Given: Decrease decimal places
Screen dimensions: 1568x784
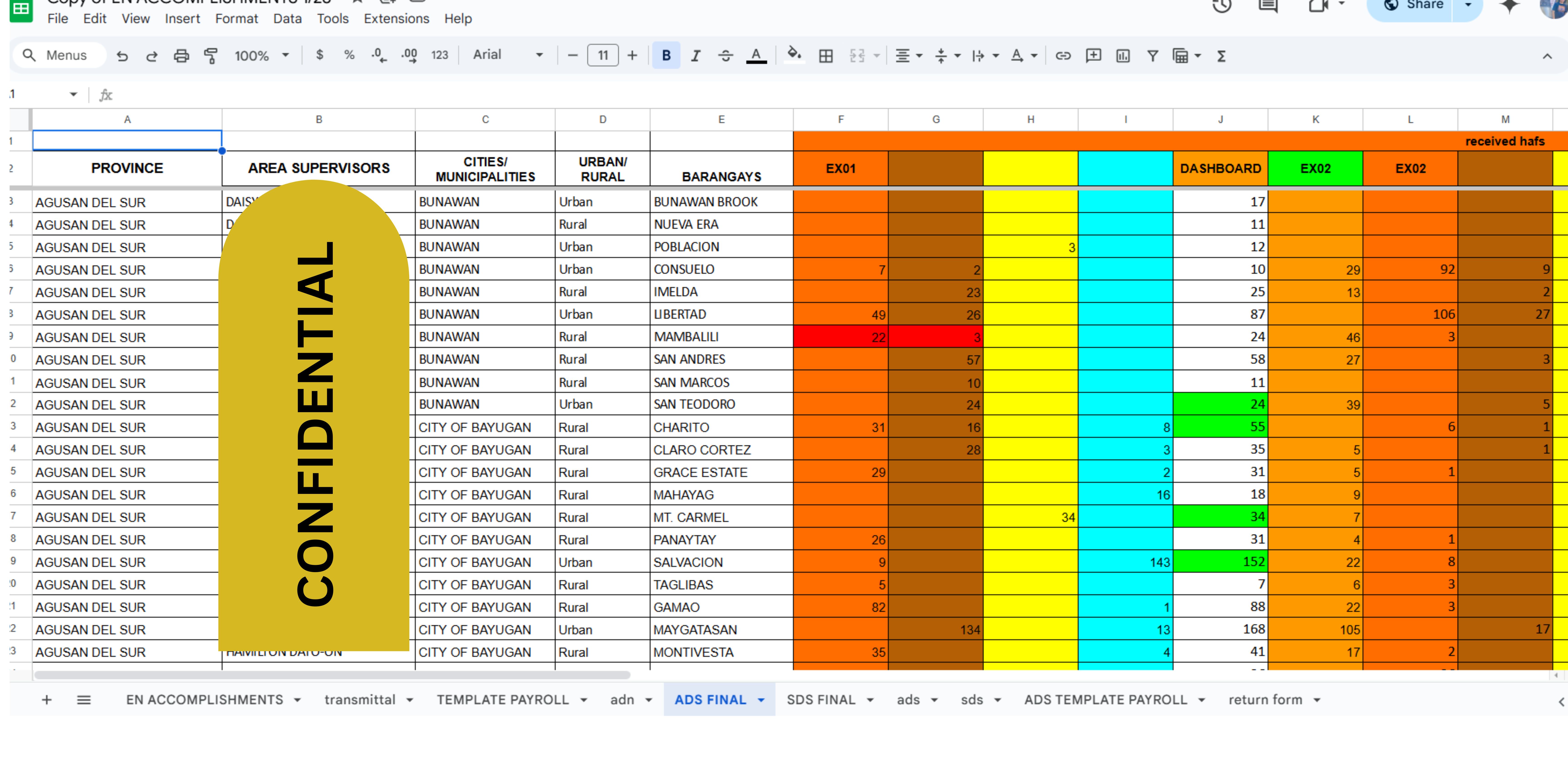Looking at the screenshot, I should [379, 55].
